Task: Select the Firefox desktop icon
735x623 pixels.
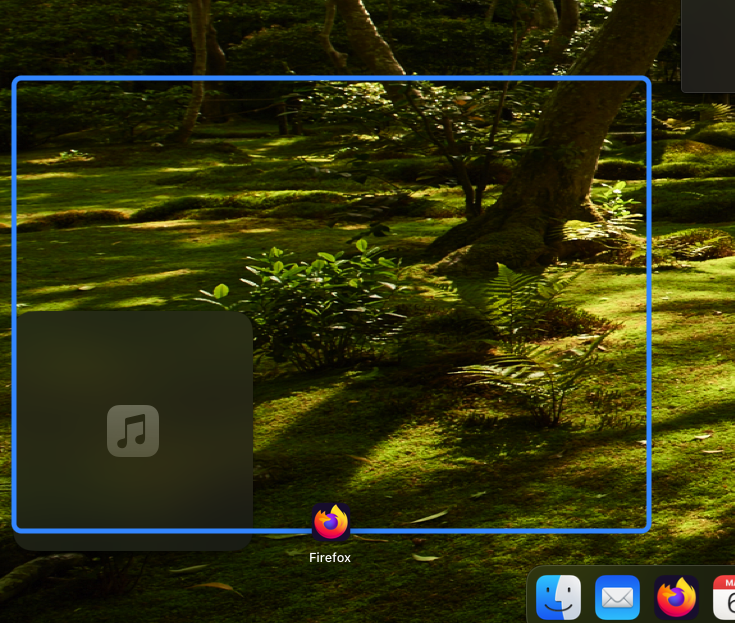Action: click(330, 522)
